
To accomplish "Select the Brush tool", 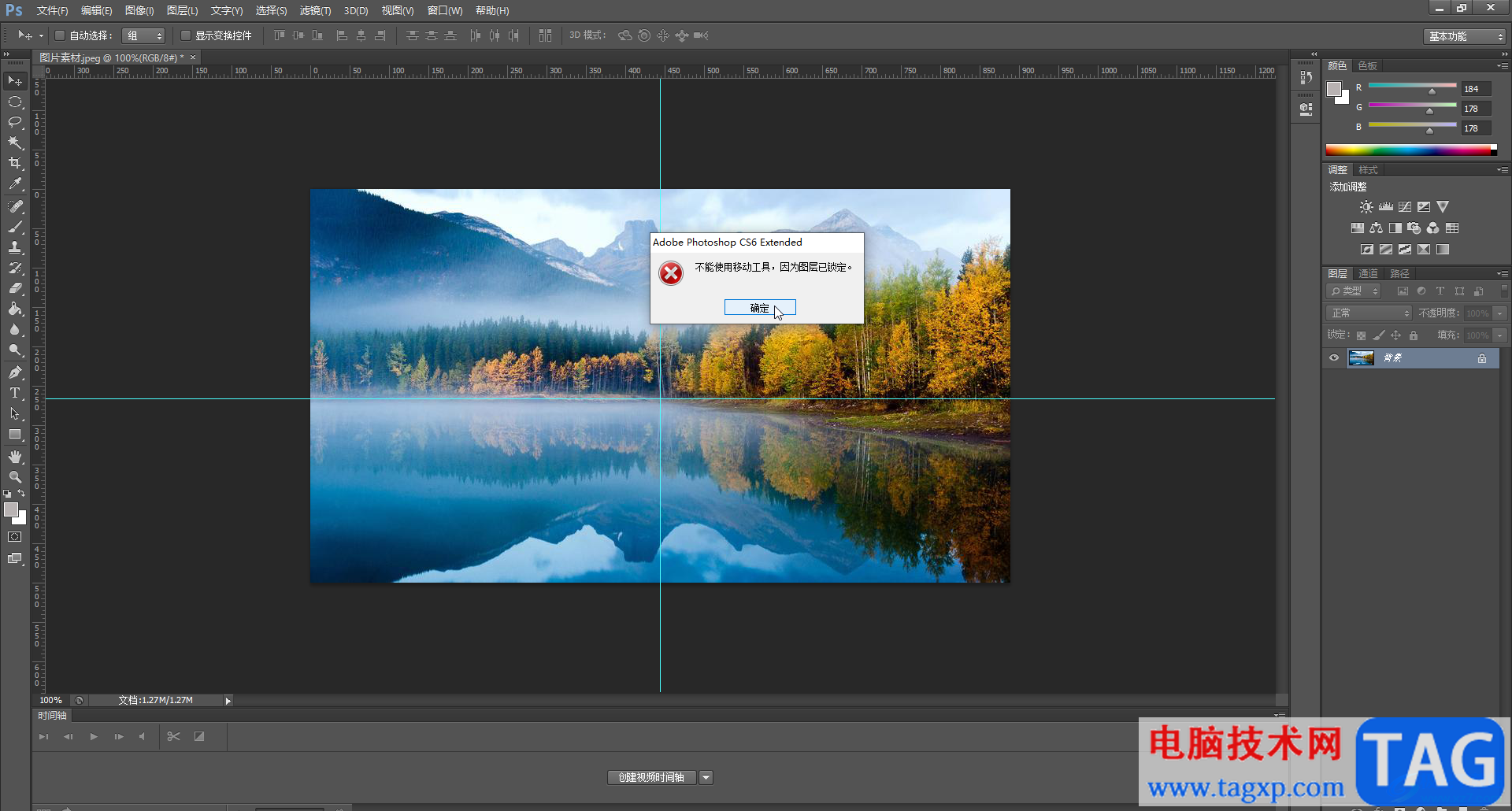I will tap(15, 227).
